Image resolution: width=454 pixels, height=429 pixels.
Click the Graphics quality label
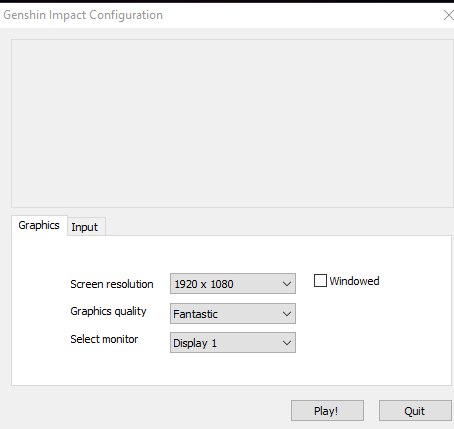(x=108, y=311)
